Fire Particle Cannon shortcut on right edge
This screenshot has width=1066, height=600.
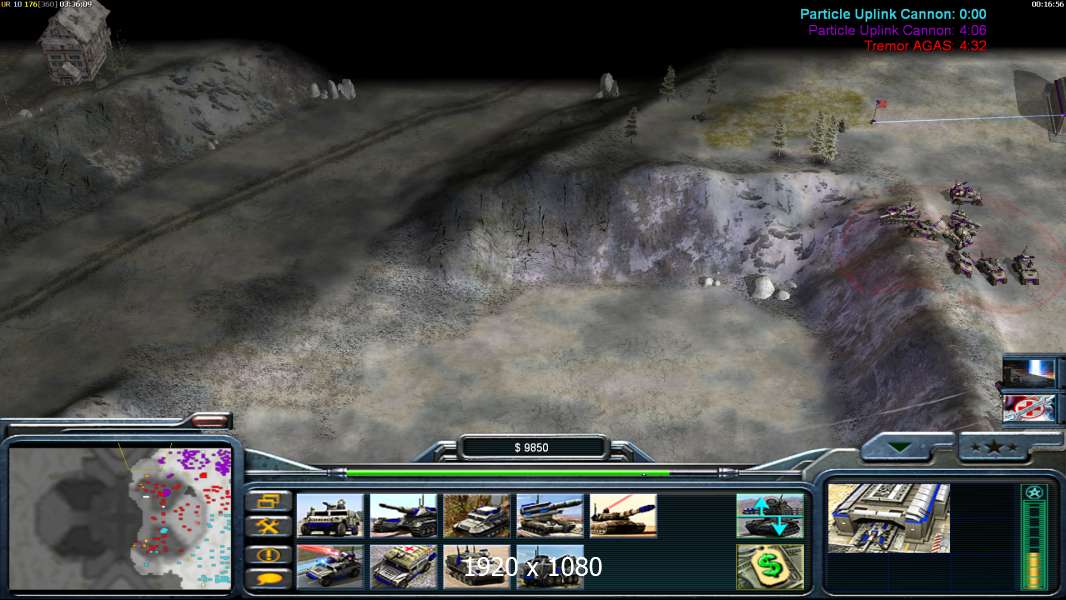click(1029, 374)
